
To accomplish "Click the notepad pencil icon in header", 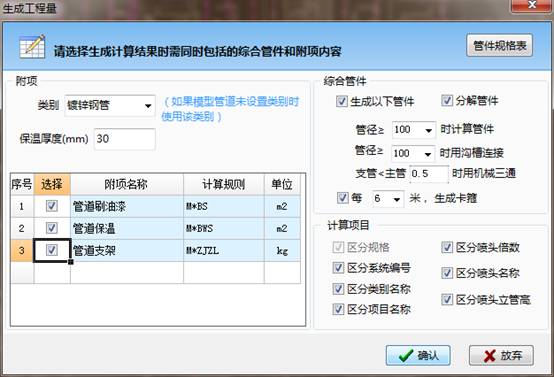I will (32, 46).
